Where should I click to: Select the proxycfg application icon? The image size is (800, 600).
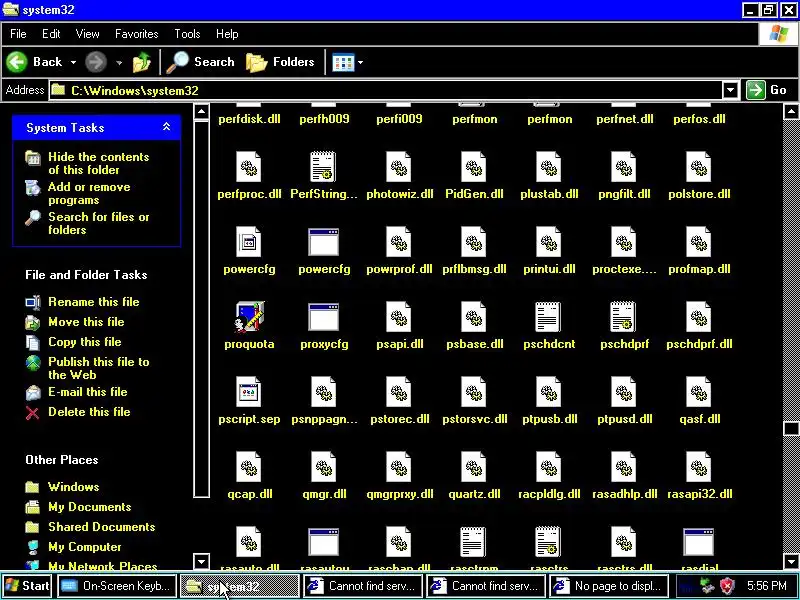(x=323, y=317)
